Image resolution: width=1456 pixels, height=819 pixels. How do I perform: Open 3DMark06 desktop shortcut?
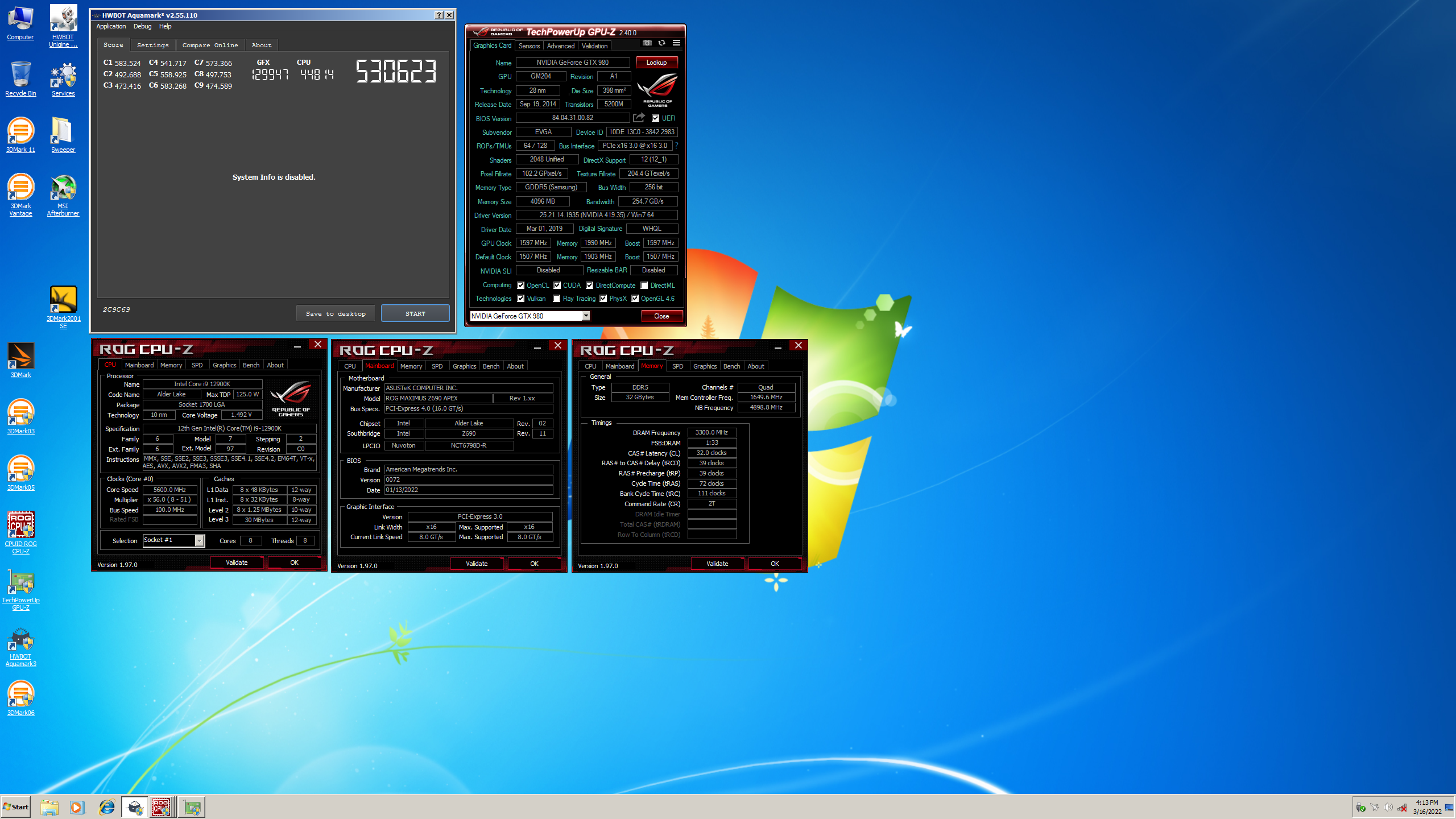coord(20,698)
